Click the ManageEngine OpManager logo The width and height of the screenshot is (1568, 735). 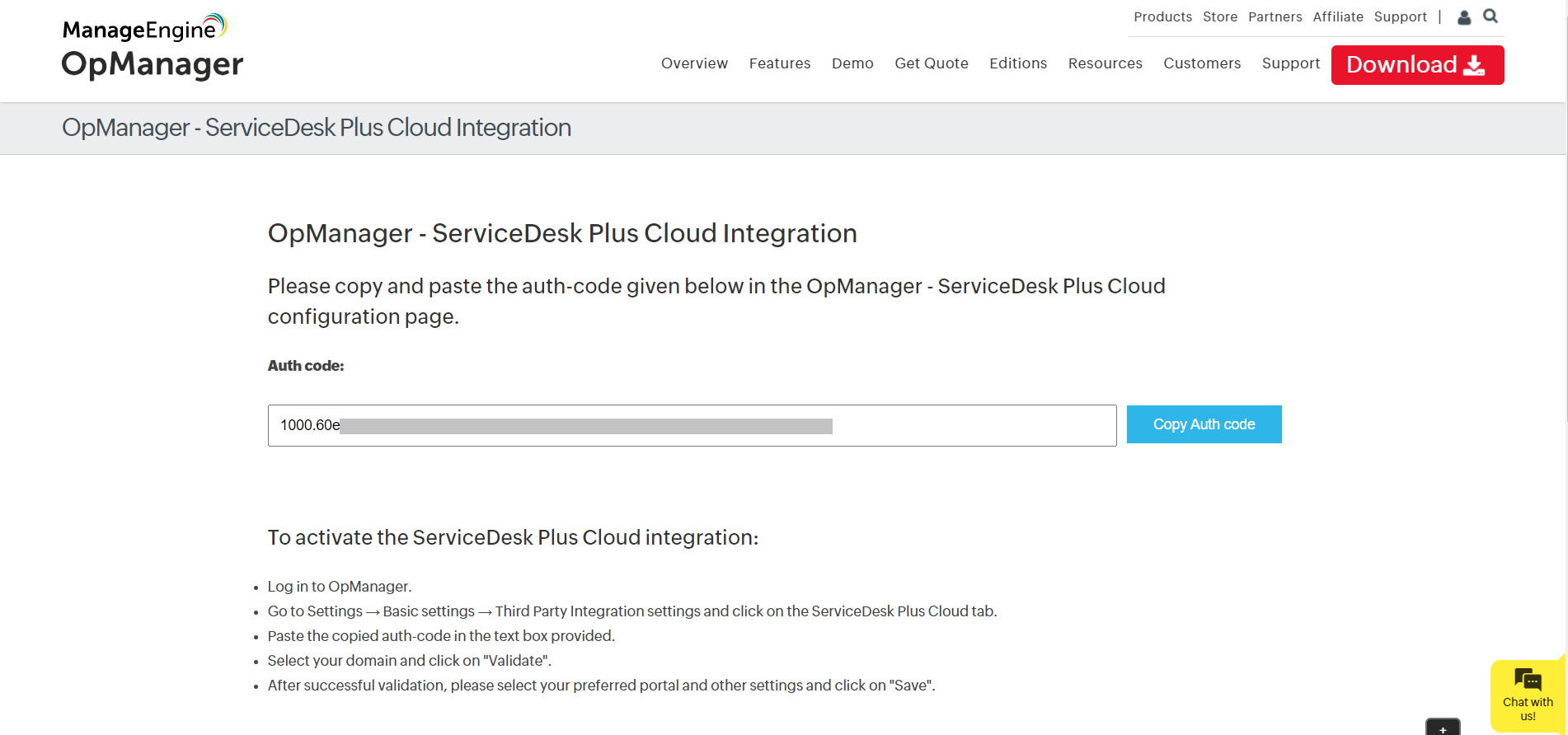point(153,47)
